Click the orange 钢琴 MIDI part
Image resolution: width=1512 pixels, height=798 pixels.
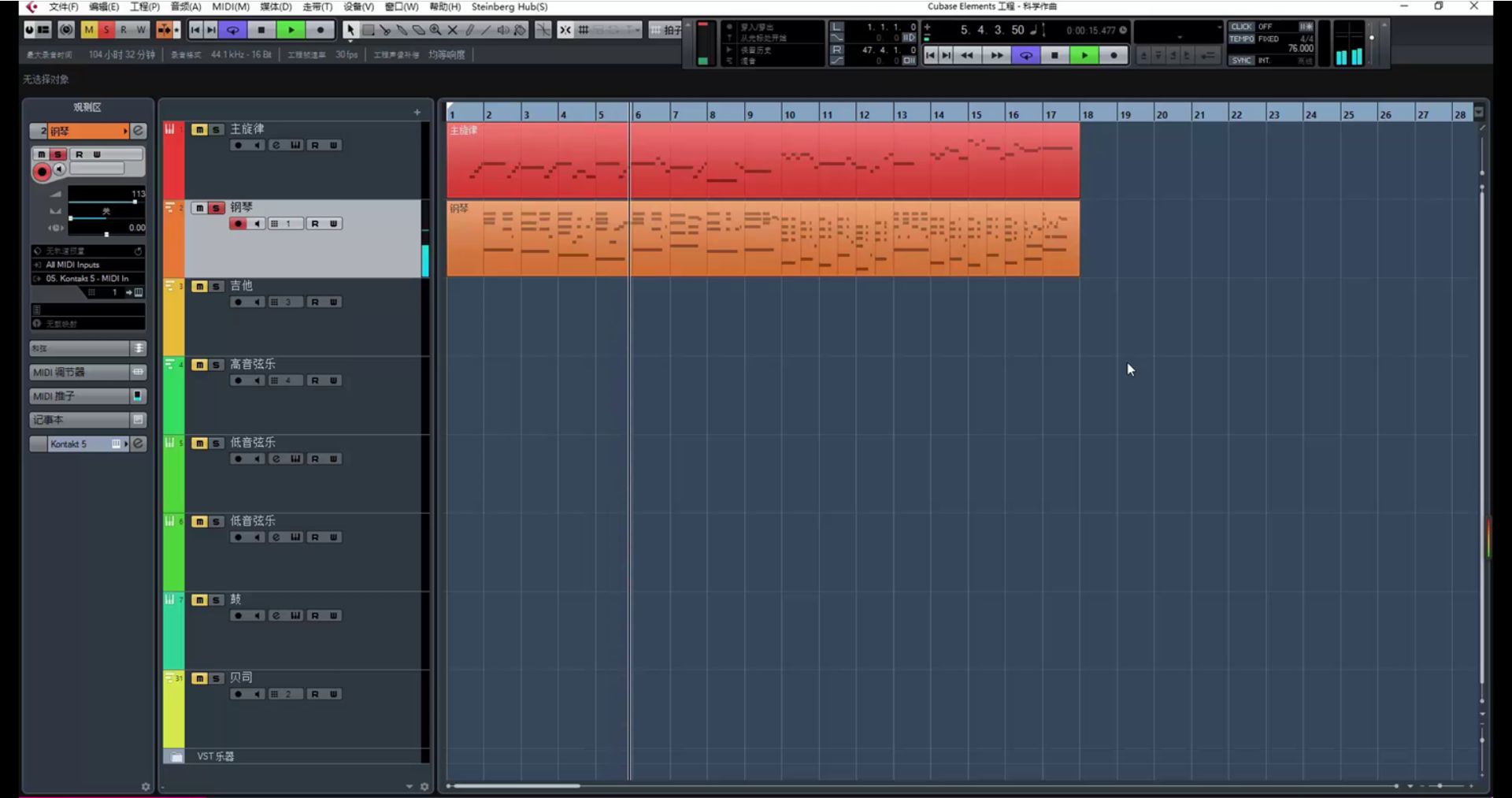(763, 239)
